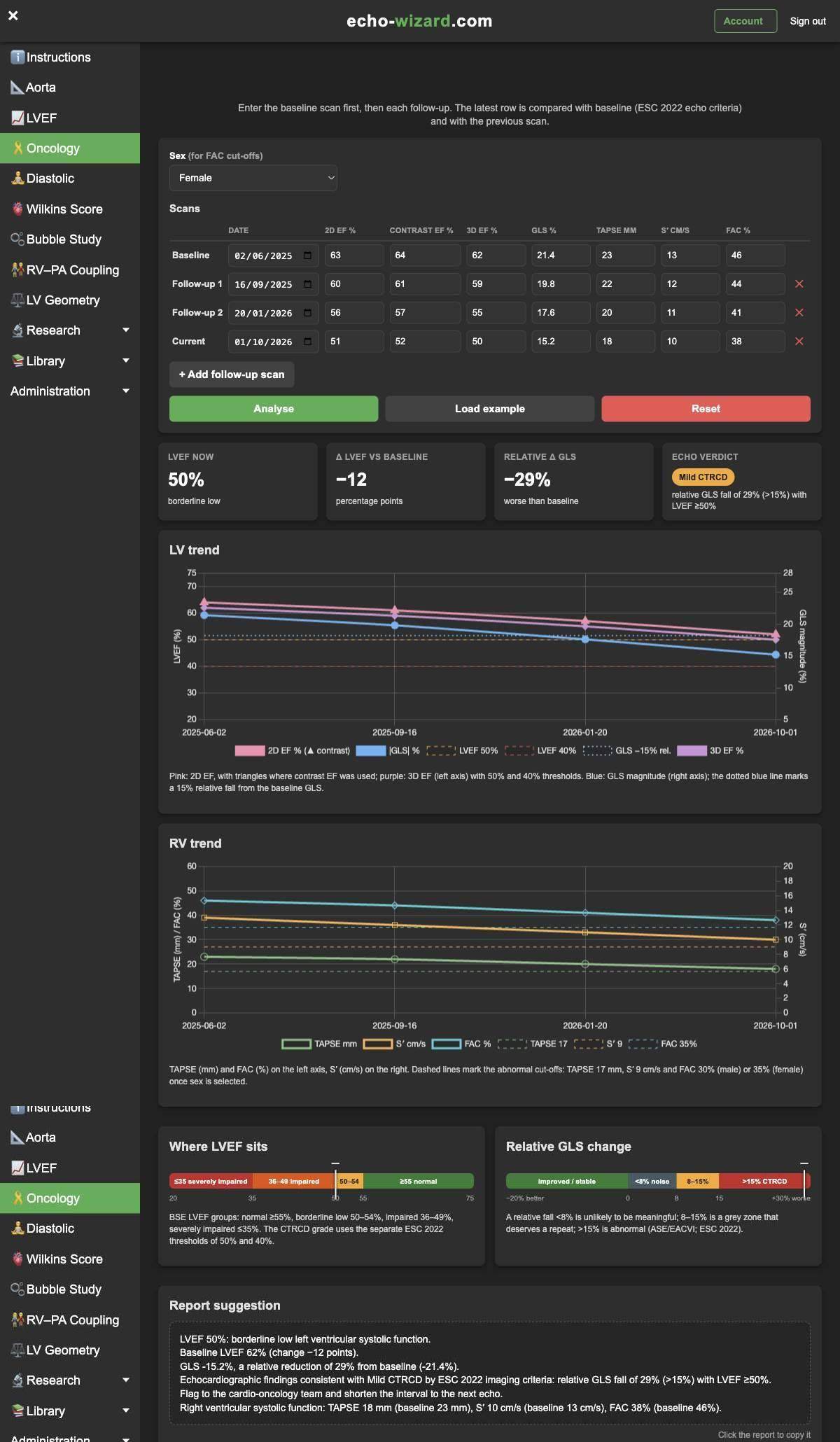Open the calendar picker for Follow-up 2 date
This screenshot has height=1442, width=840.
[x=307, y=313]
